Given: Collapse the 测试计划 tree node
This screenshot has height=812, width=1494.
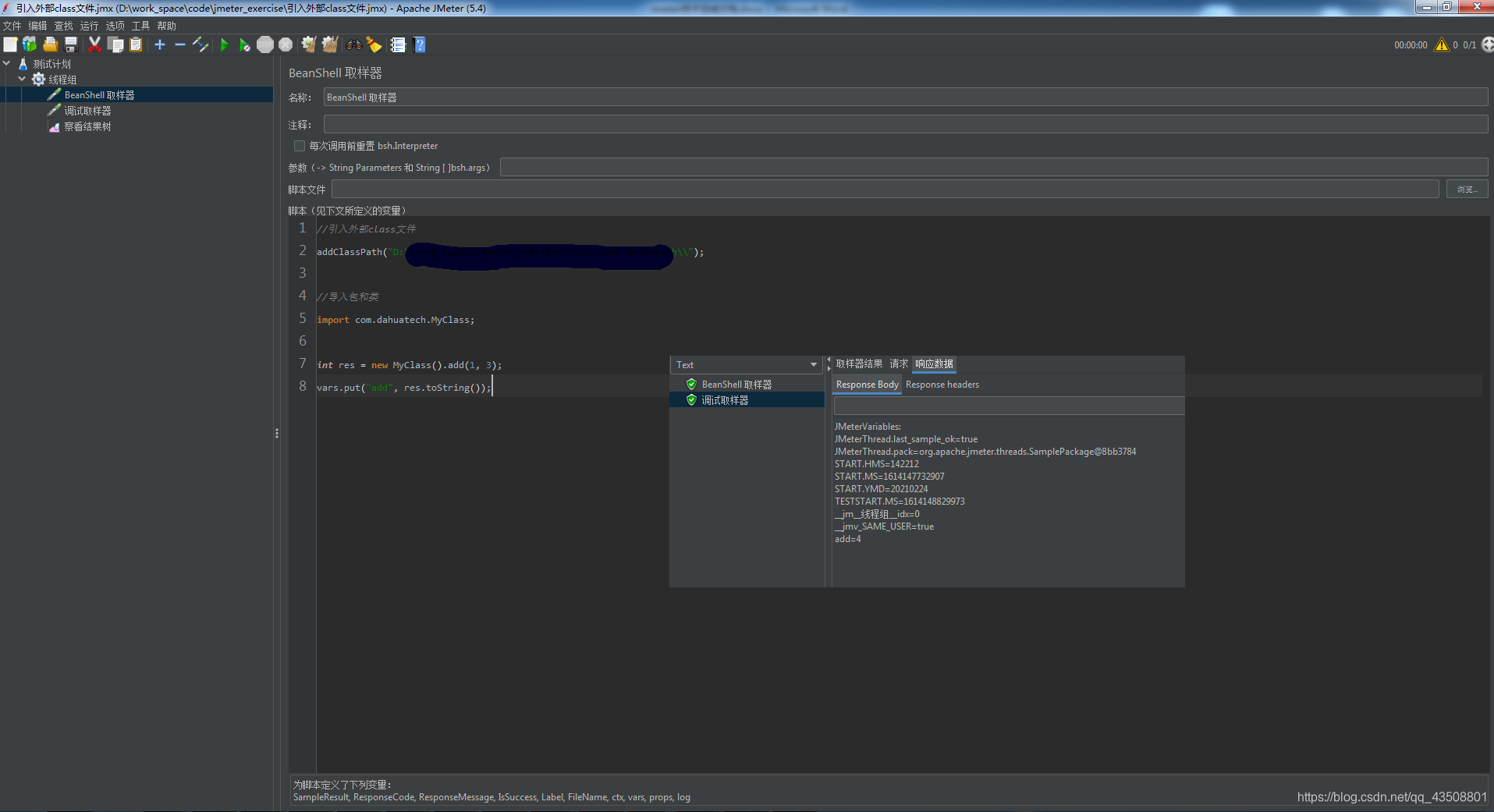Looking at the screenshot, I should coord(7,63).
